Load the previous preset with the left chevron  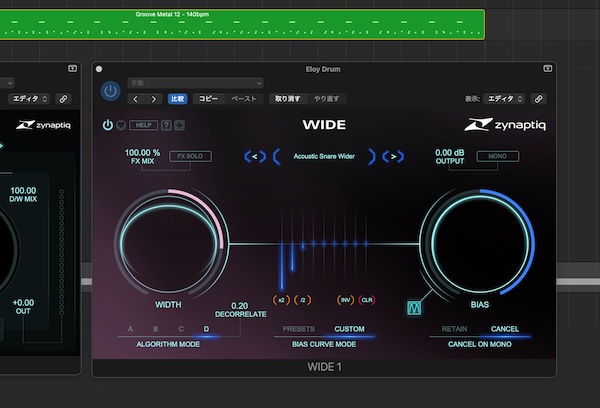(255, 157)
